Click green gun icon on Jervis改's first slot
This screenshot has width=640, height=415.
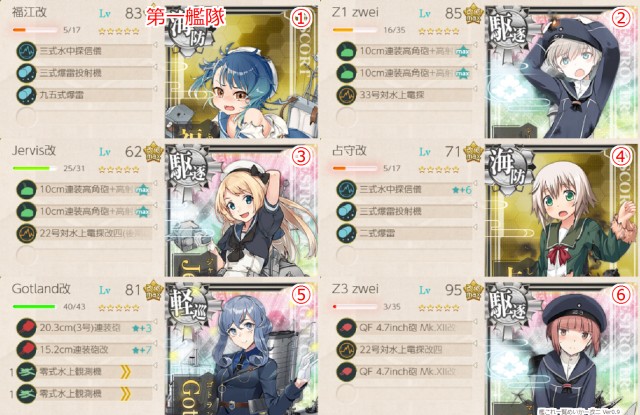click(27, 189)
